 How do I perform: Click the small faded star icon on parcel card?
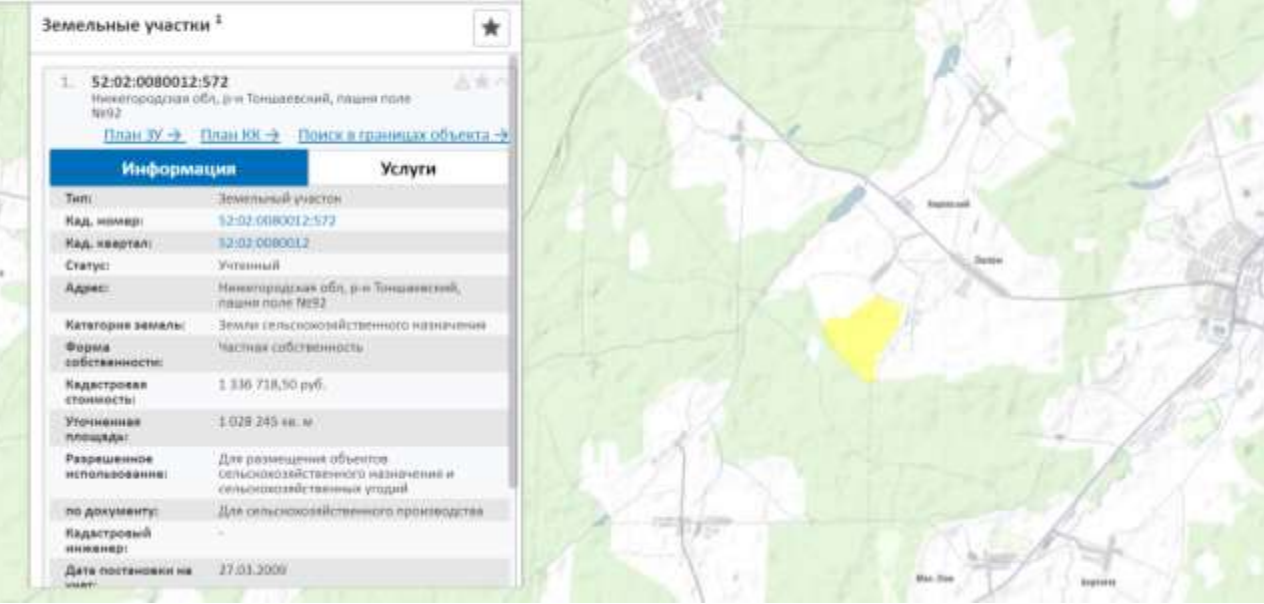483,83
